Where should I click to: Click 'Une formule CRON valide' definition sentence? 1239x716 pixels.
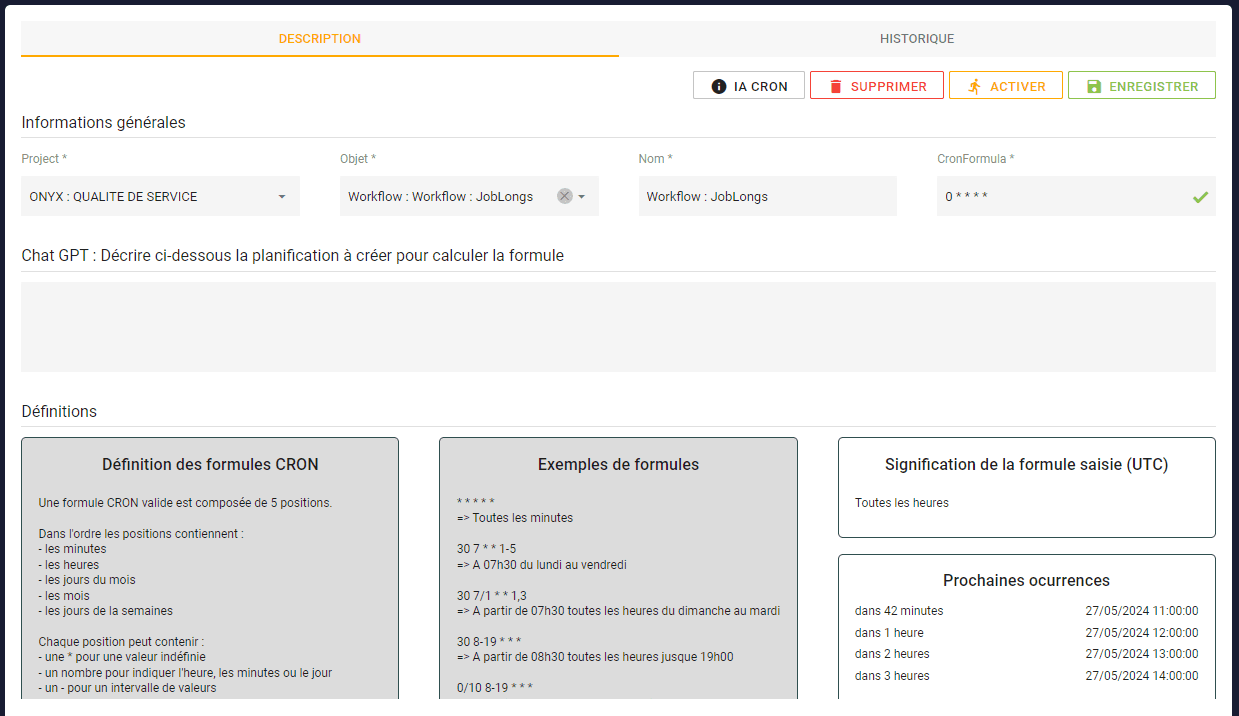pyautogui.click(x=185, y=502)
